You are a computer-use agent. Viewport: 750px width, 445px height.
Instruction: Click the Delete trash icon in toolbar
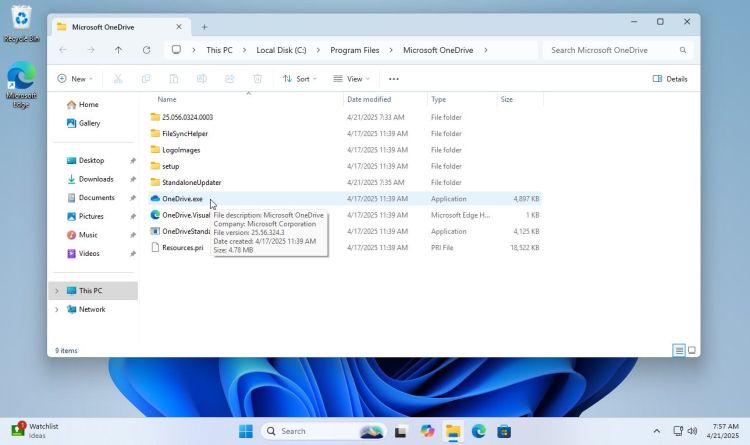257,78
